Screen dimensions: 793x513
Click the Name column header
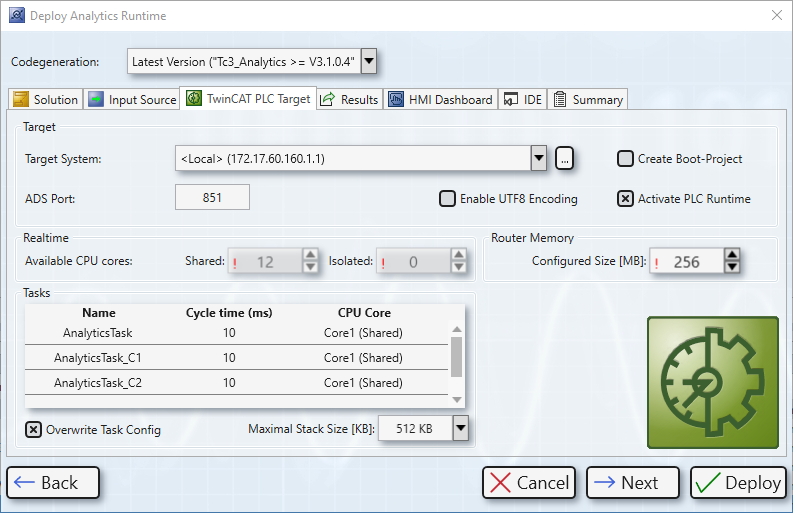pyautogui.click(x=99, y=313)
